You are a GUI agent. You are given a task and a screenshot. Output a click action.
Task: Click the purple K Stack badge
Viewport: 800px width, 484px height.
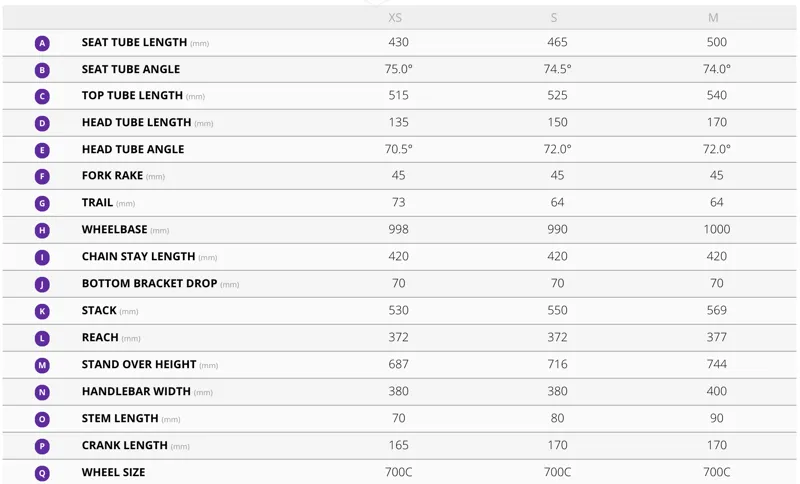pos(42,311)
